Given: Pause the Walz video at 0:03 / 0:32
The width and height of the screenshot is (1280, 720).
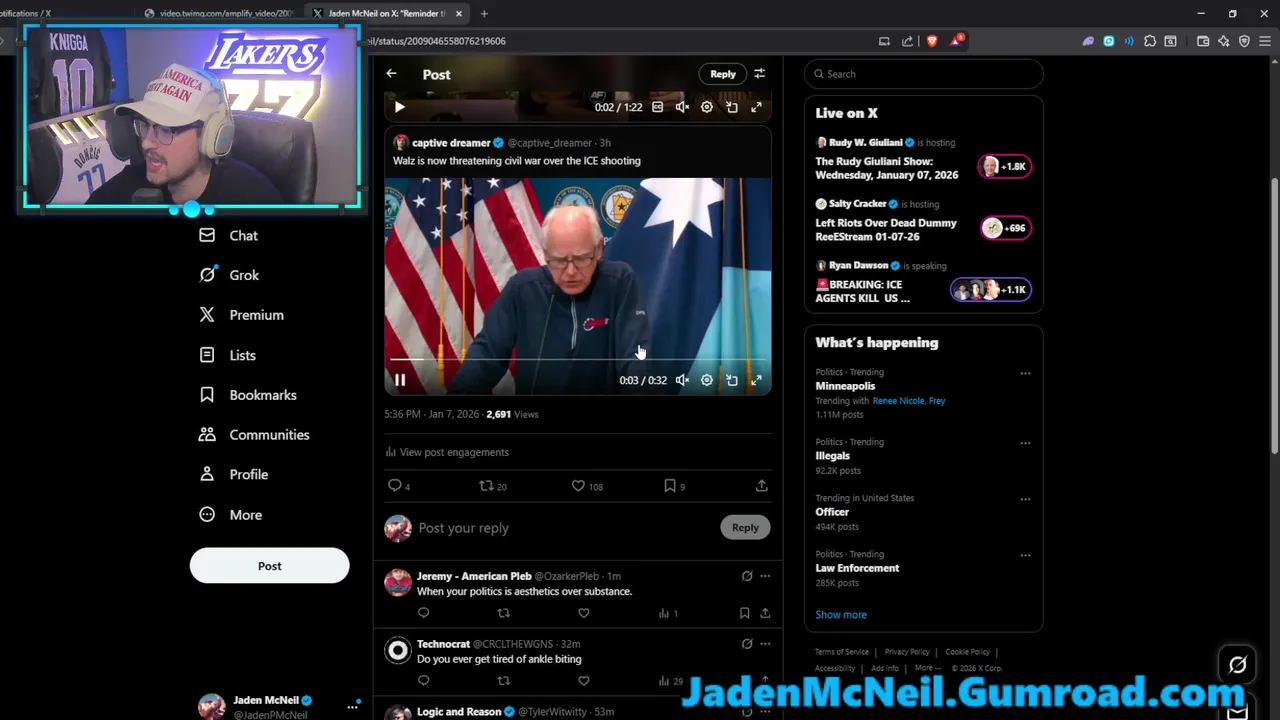Looking at the screenshot, I should point(399,380).
